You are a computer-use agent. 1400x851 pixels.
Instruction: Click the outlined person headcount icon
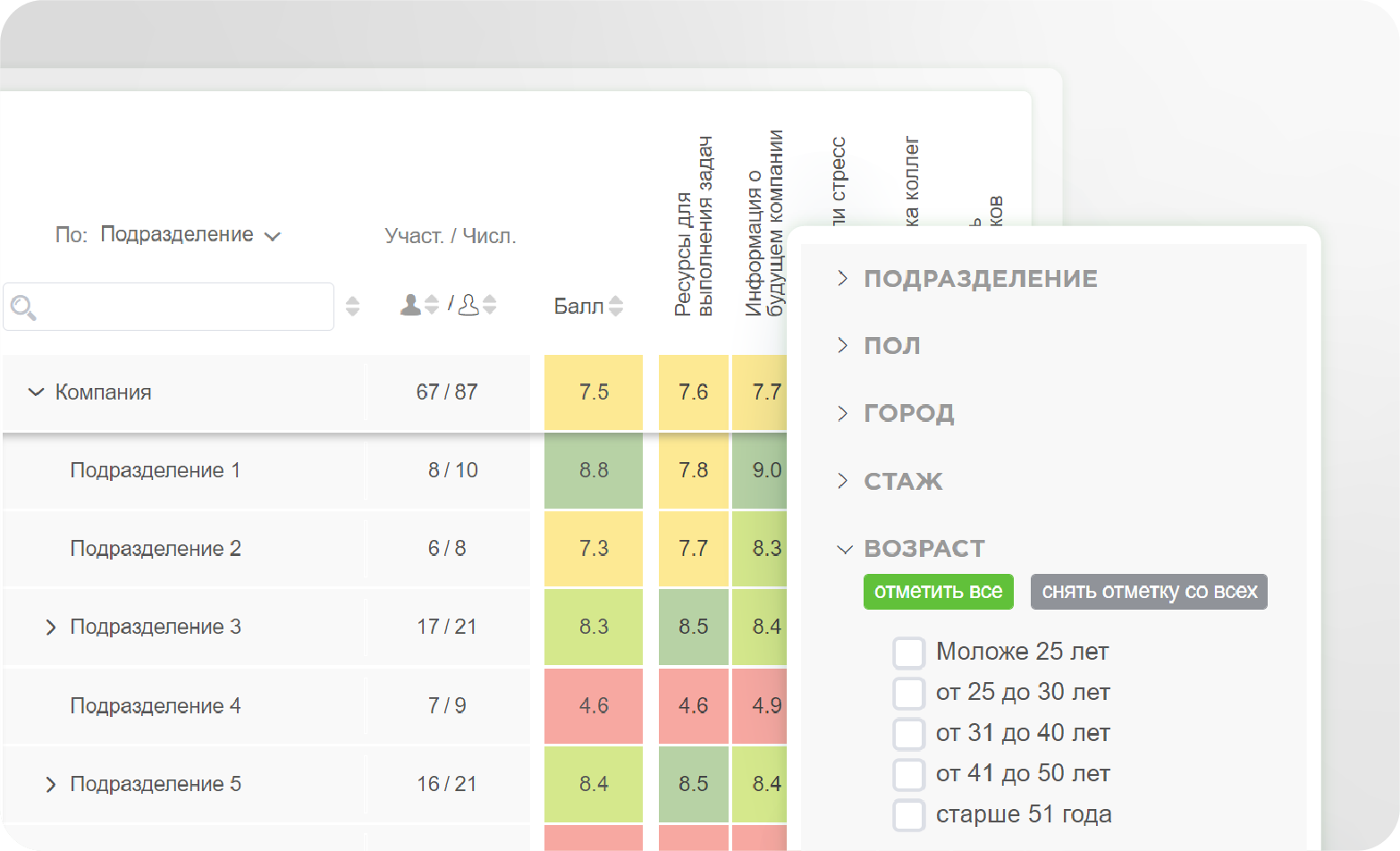click(468, 306)
